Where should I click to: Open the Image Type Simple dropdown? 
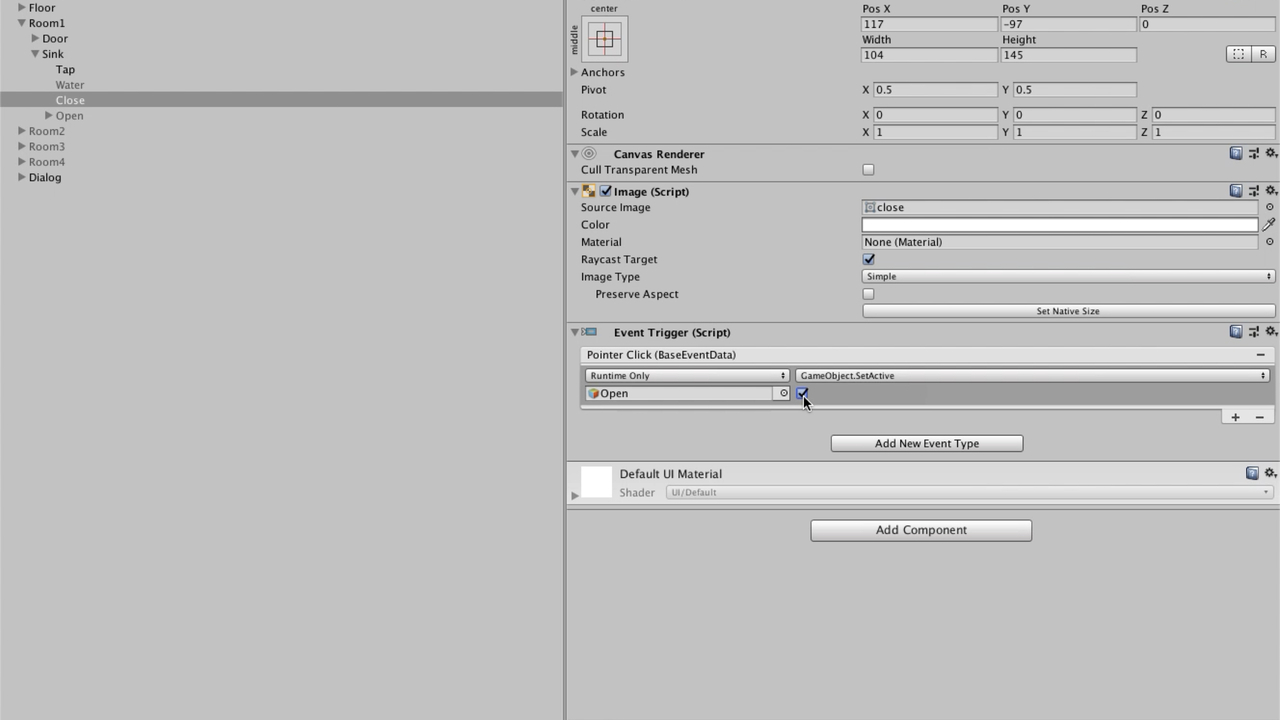(1067, 277)
